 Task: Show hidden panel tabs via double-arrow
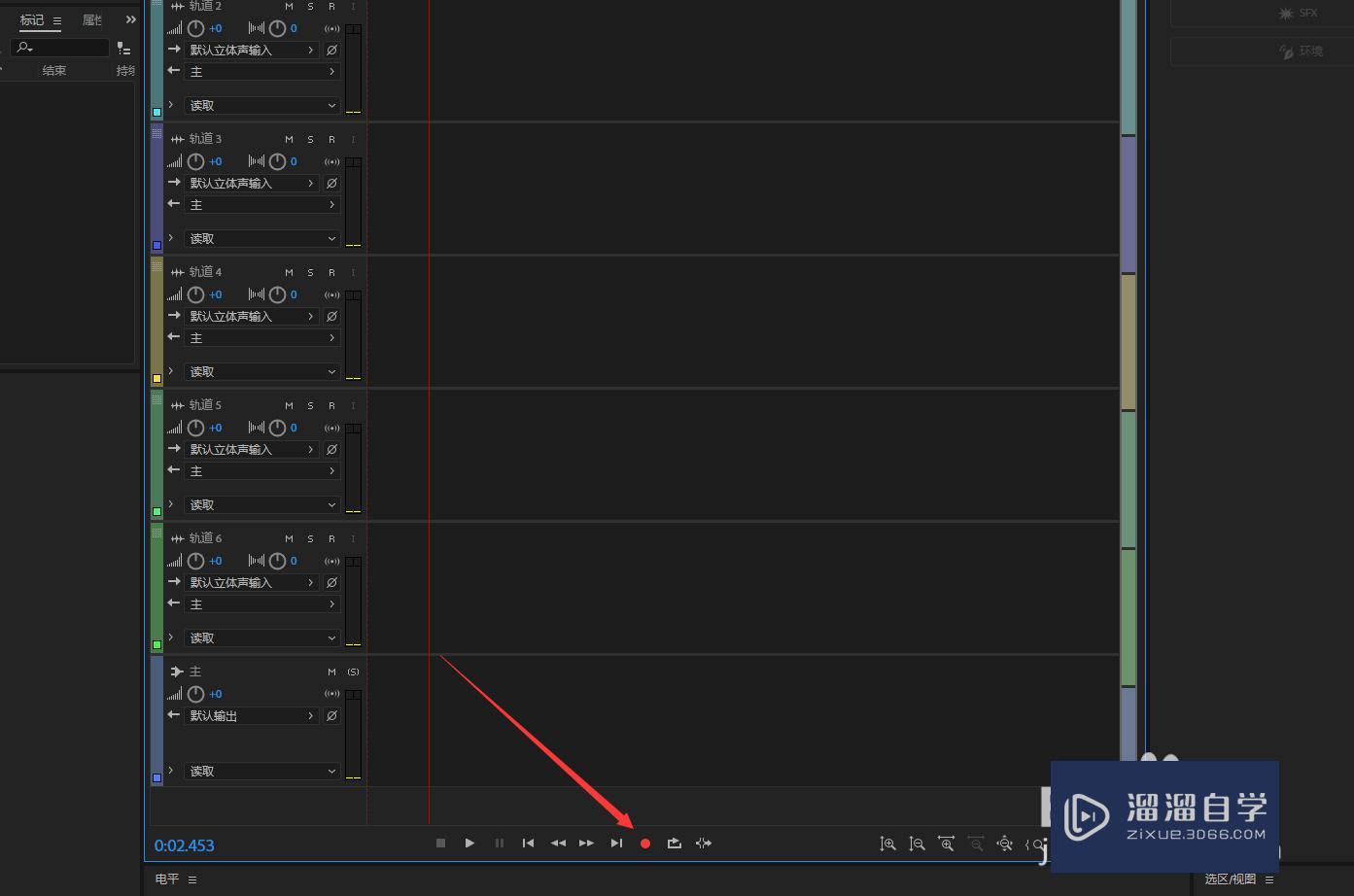131,19
